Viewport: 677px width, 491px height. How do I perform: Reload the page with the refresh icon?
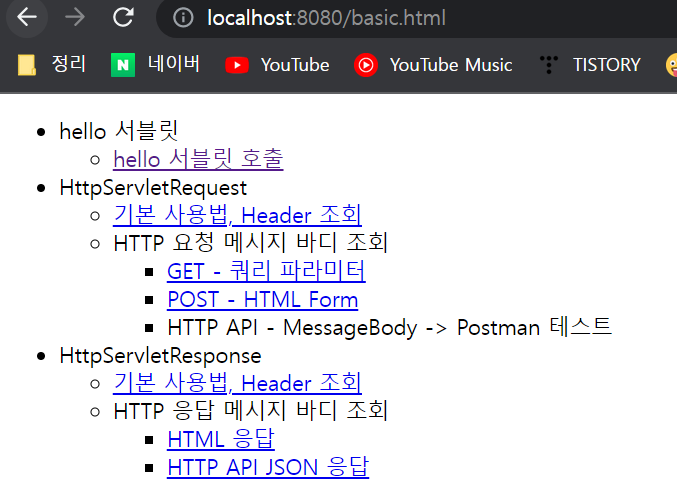pyautogui.click(x=123, y=18)
